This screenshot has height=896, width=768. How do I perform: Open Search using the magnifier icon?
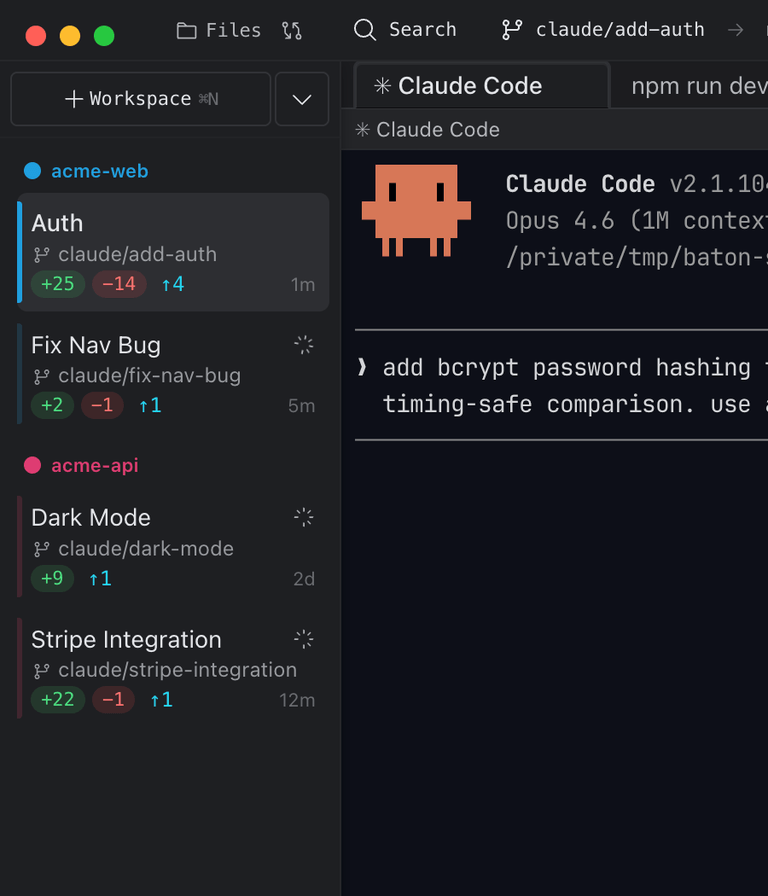click(364, 30)
